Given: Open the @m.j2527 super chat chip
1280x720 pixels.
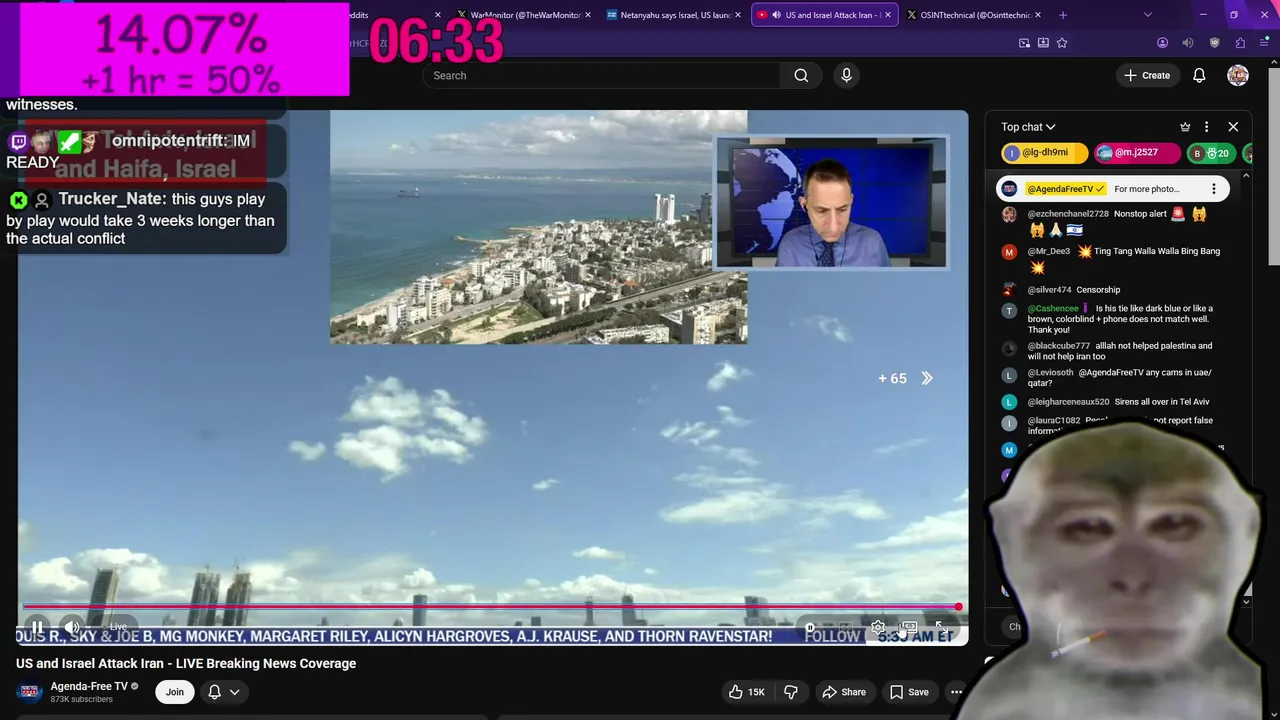Looking at the screenshot, I should [x=1136, y=153].
